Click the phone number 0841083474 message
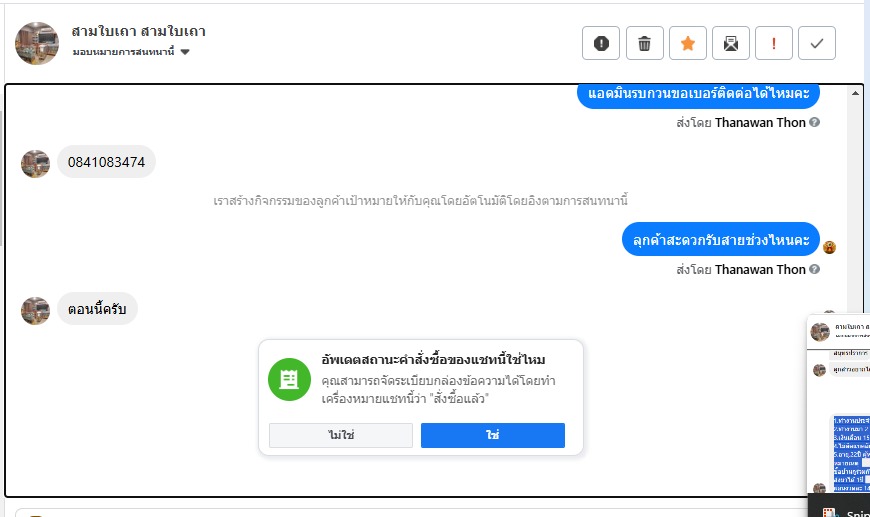The image size is (870, 517). coord(106,162)
